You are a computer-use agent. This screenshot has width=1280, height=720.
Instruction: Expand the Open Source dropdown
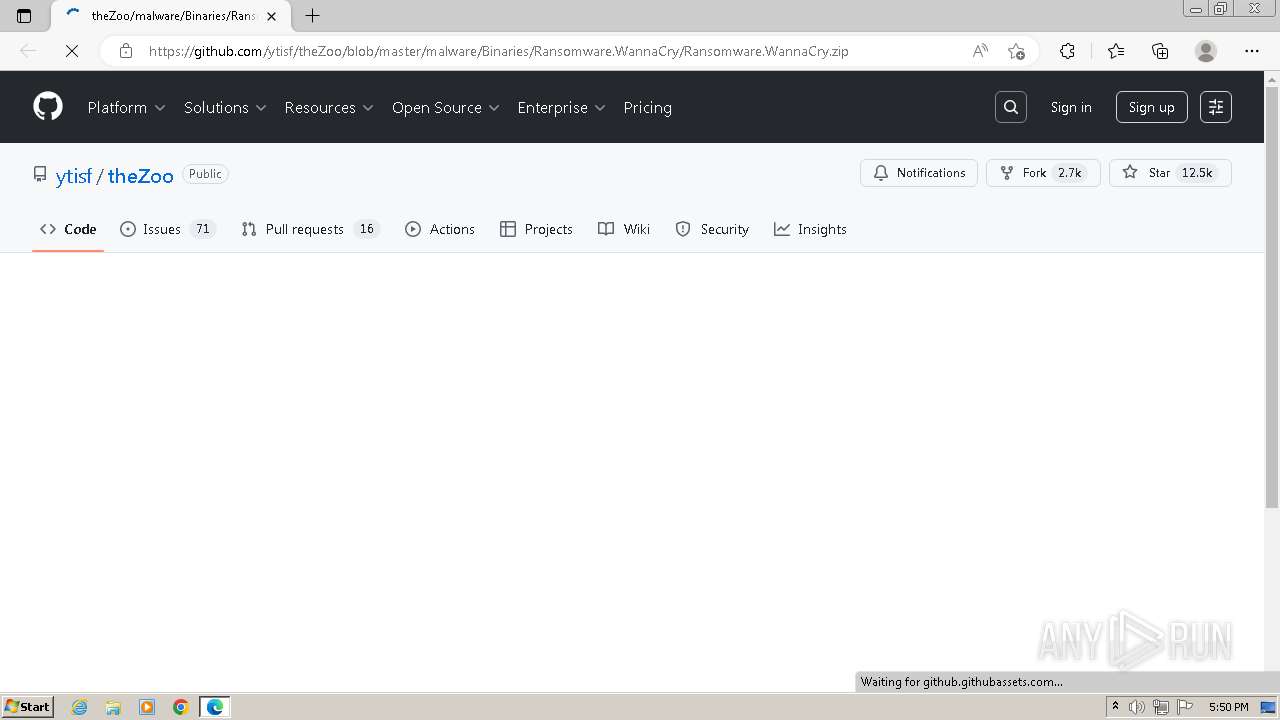(x=445, y=107)
